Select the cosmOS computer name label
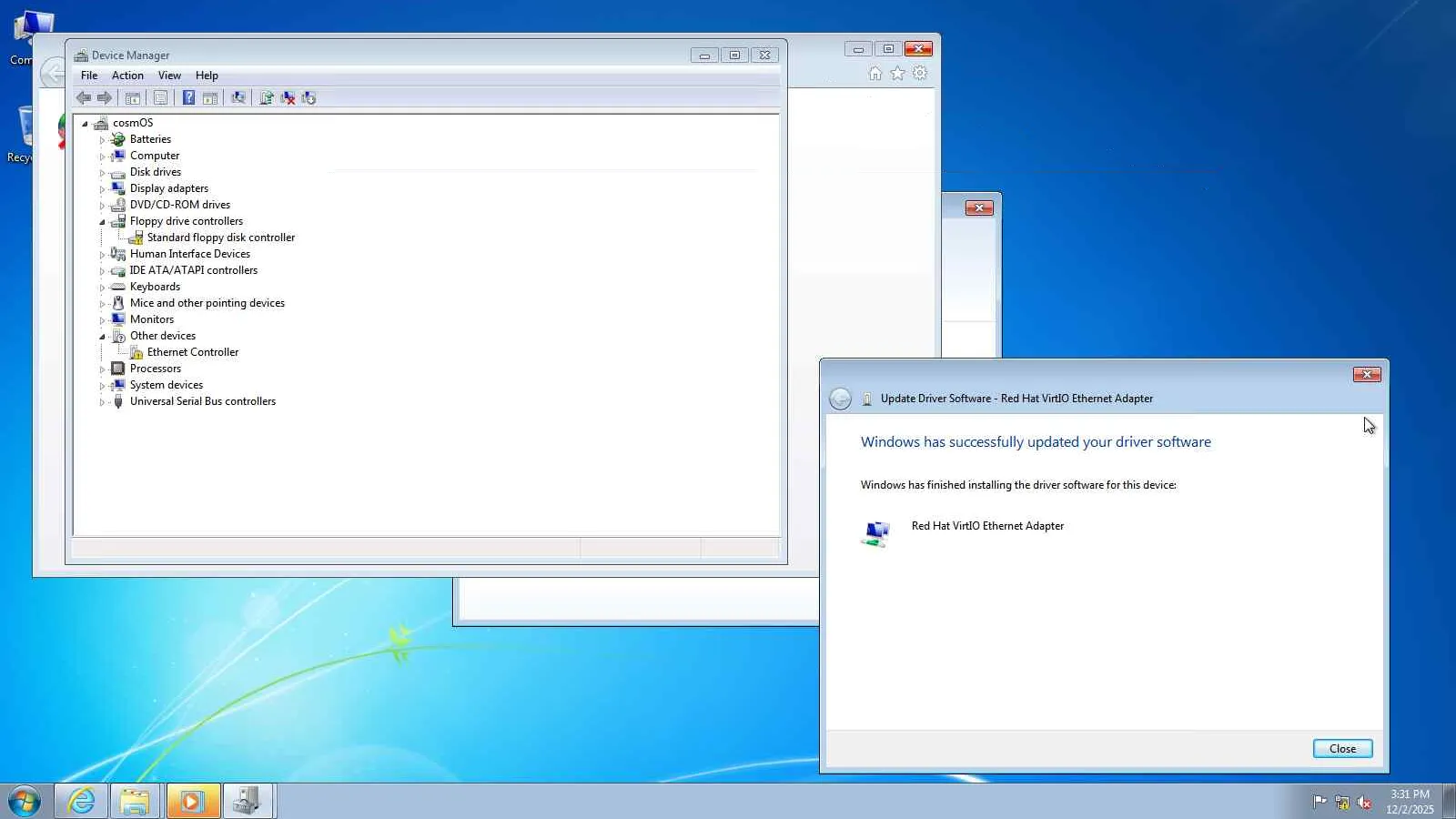This screenshot has width=1456, height=819. pyautogui.click(x=133, y=123)
